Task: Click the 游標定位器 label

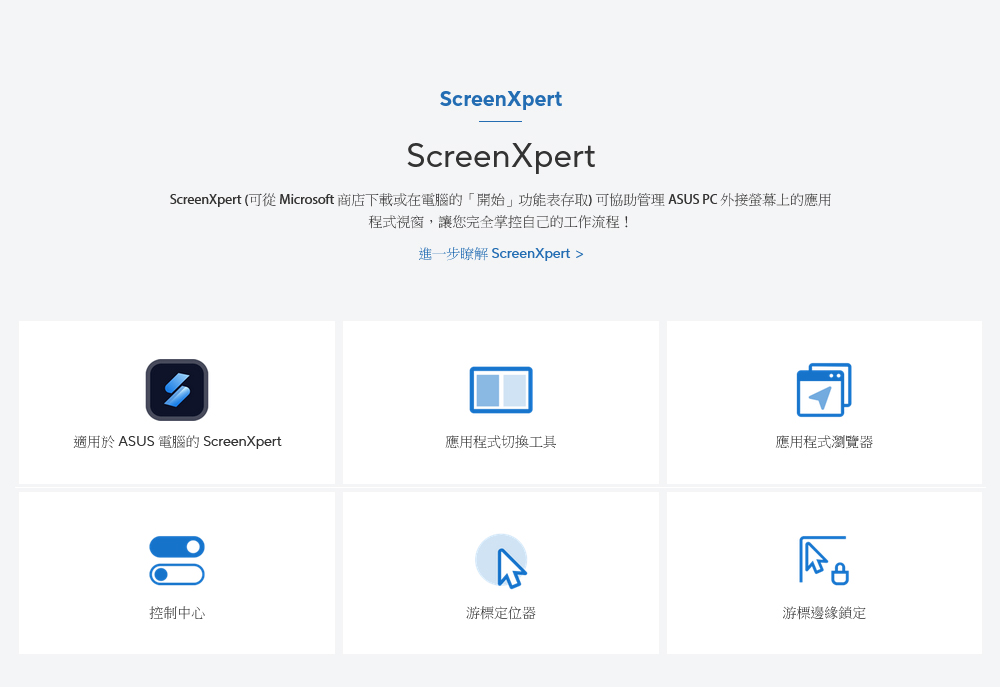Action: 501,613
